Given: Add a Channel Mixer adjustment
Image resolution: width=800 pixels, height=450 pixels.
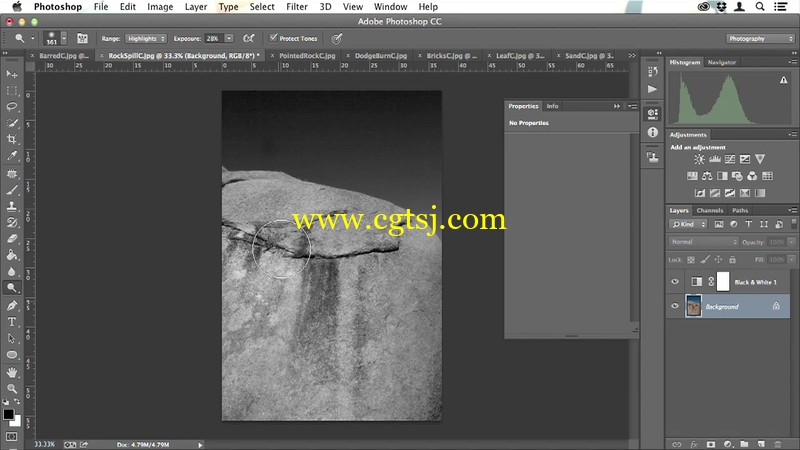Looking at the screenshot, I should pyautogui.click(x=752, y=176).
